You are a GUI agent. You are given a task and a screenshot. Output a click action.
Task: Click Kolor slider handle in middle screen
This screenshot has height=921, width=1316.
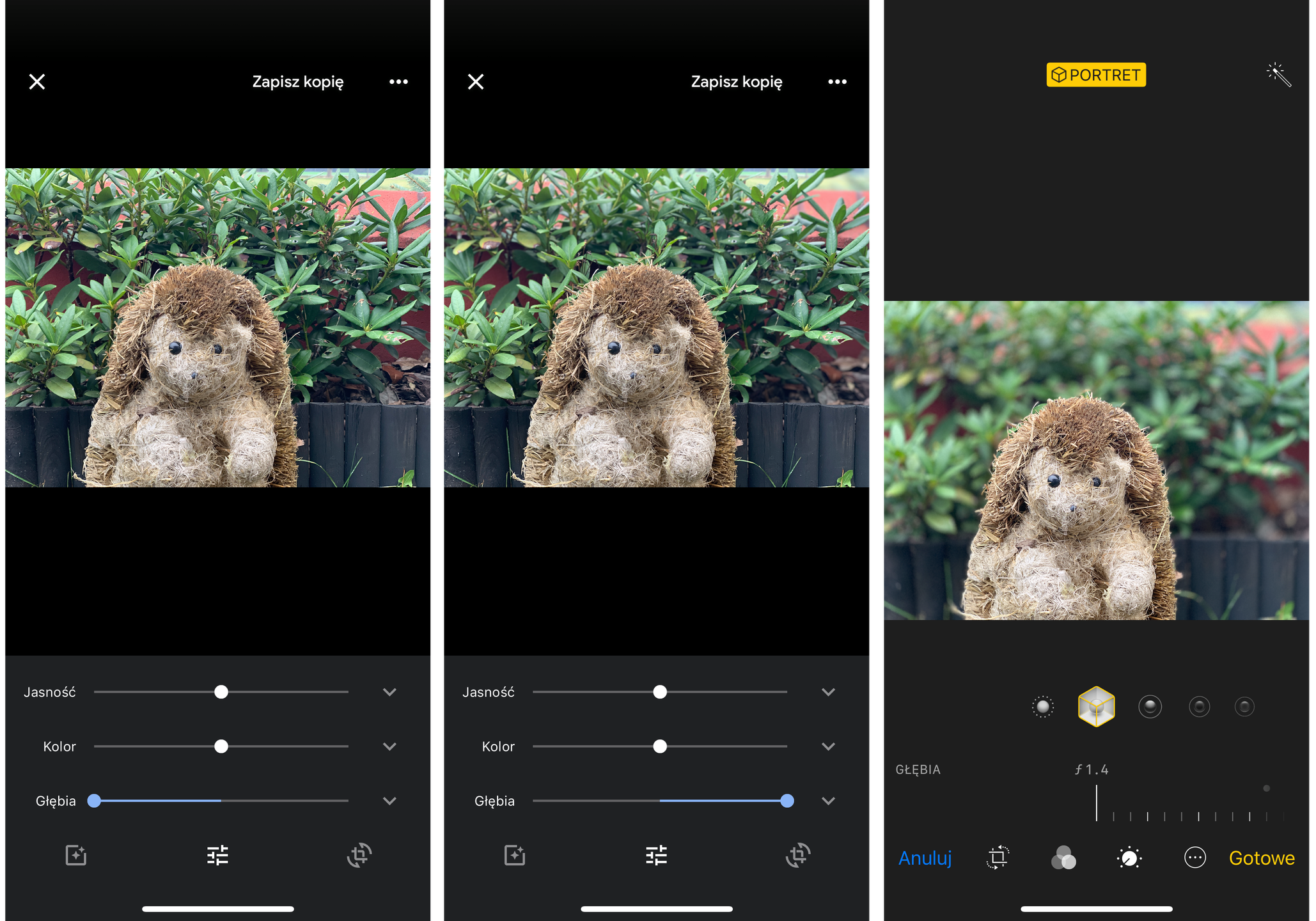[660, 746]
